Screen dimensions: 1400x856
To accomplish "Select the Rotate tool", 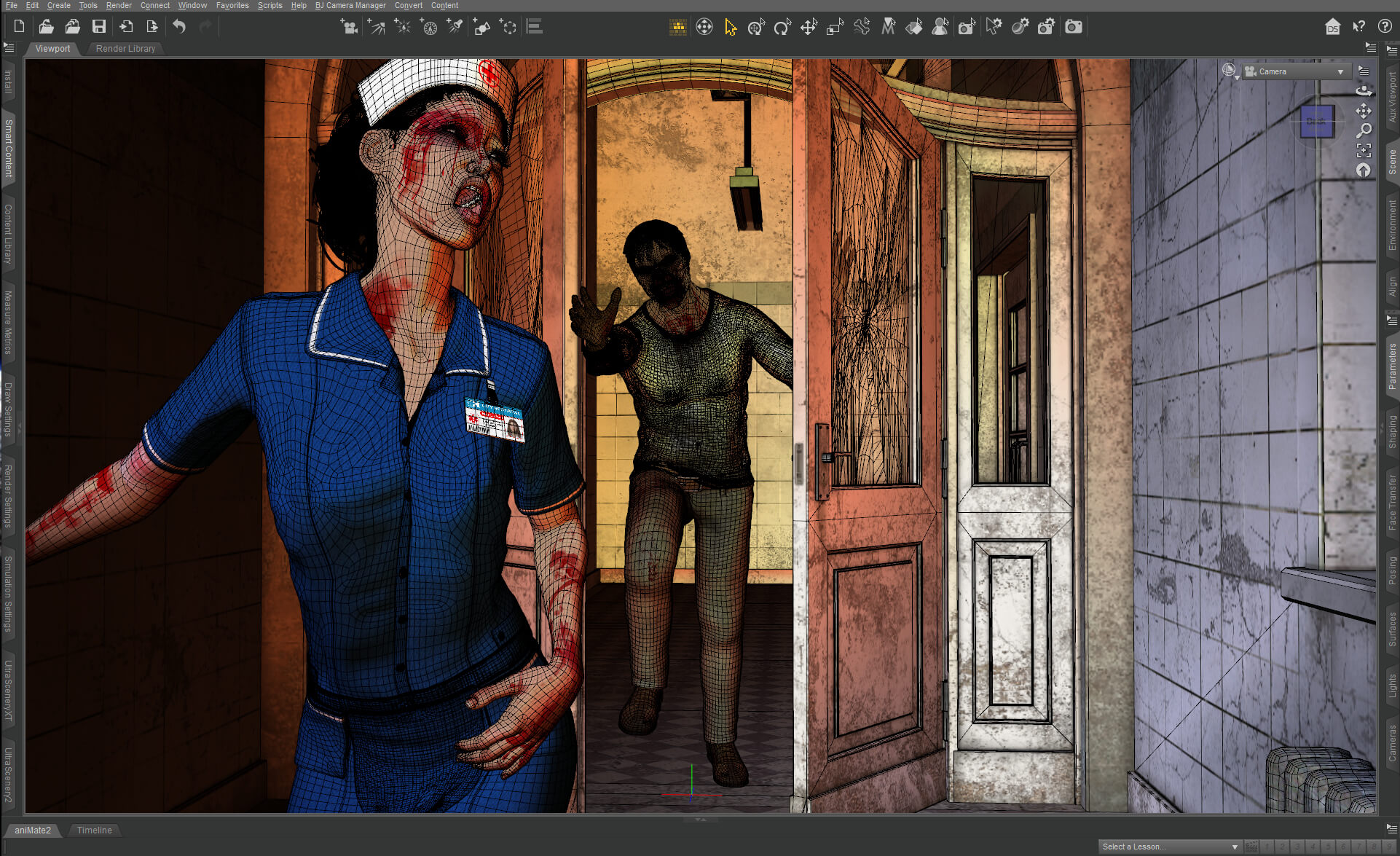I will click(x=782, y=27).
